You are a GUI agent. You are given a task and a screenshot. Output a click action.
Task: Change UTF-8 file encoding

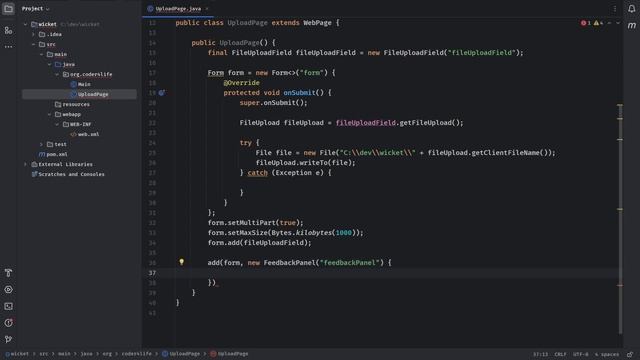click(581, 354)
